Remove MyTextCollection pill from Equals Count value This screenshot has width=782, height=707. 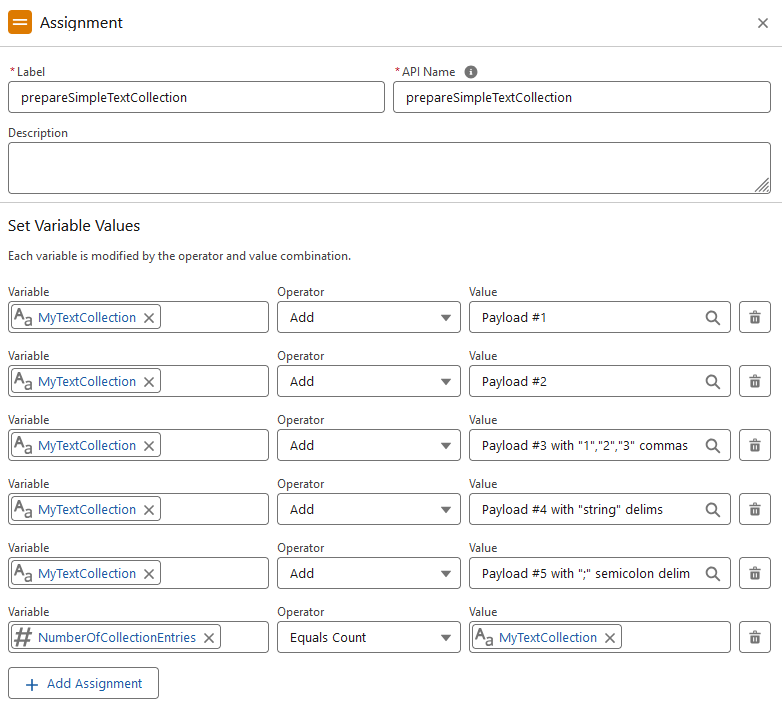pyautogui.click(x=609, y=638)
